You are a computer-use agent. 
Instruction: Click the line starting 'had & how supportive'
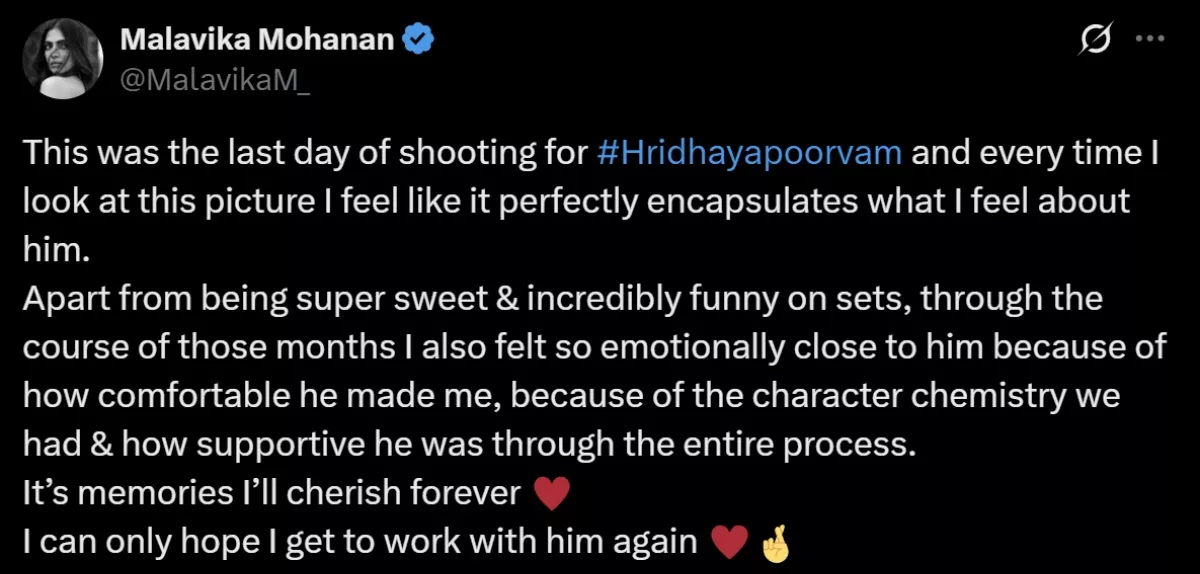[x=468, y=443]
